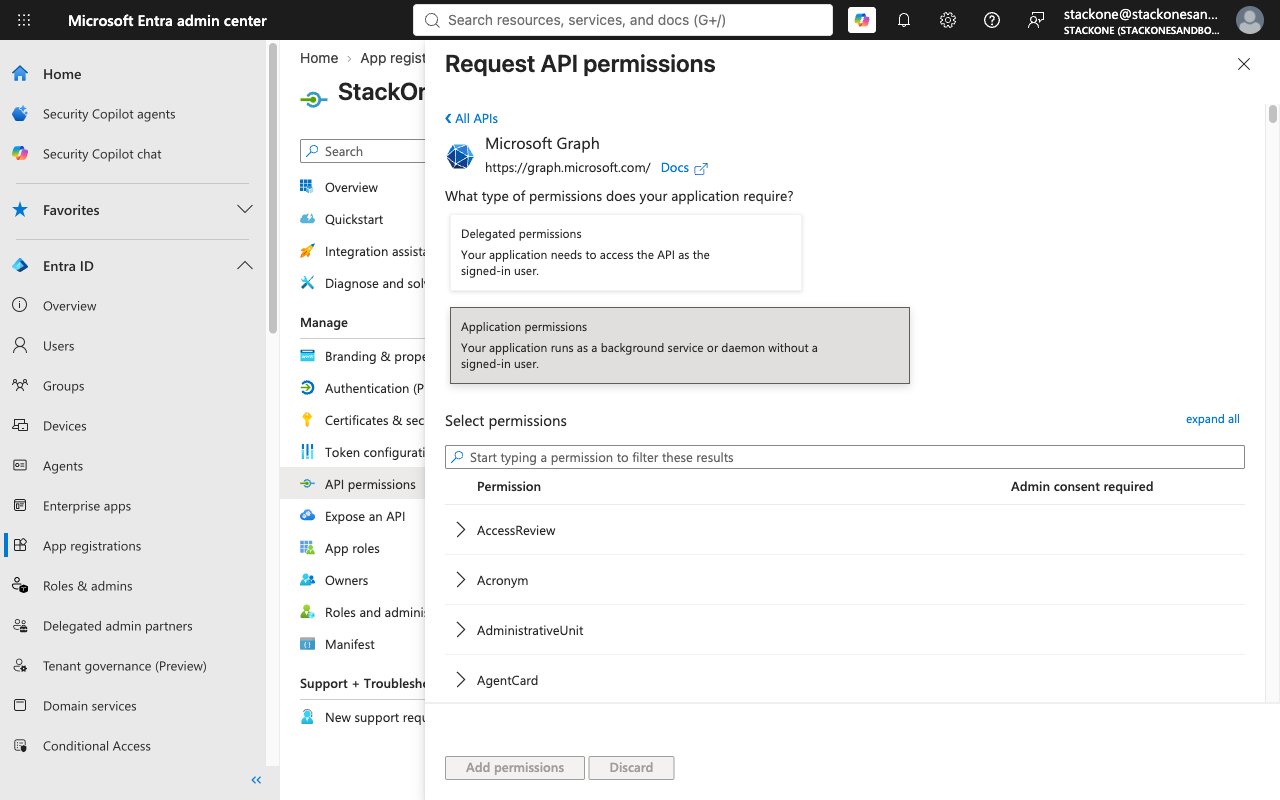The image size is (1280, 800).
Task: Click the left navigation scrollbar
Action: tap(273, 190)
